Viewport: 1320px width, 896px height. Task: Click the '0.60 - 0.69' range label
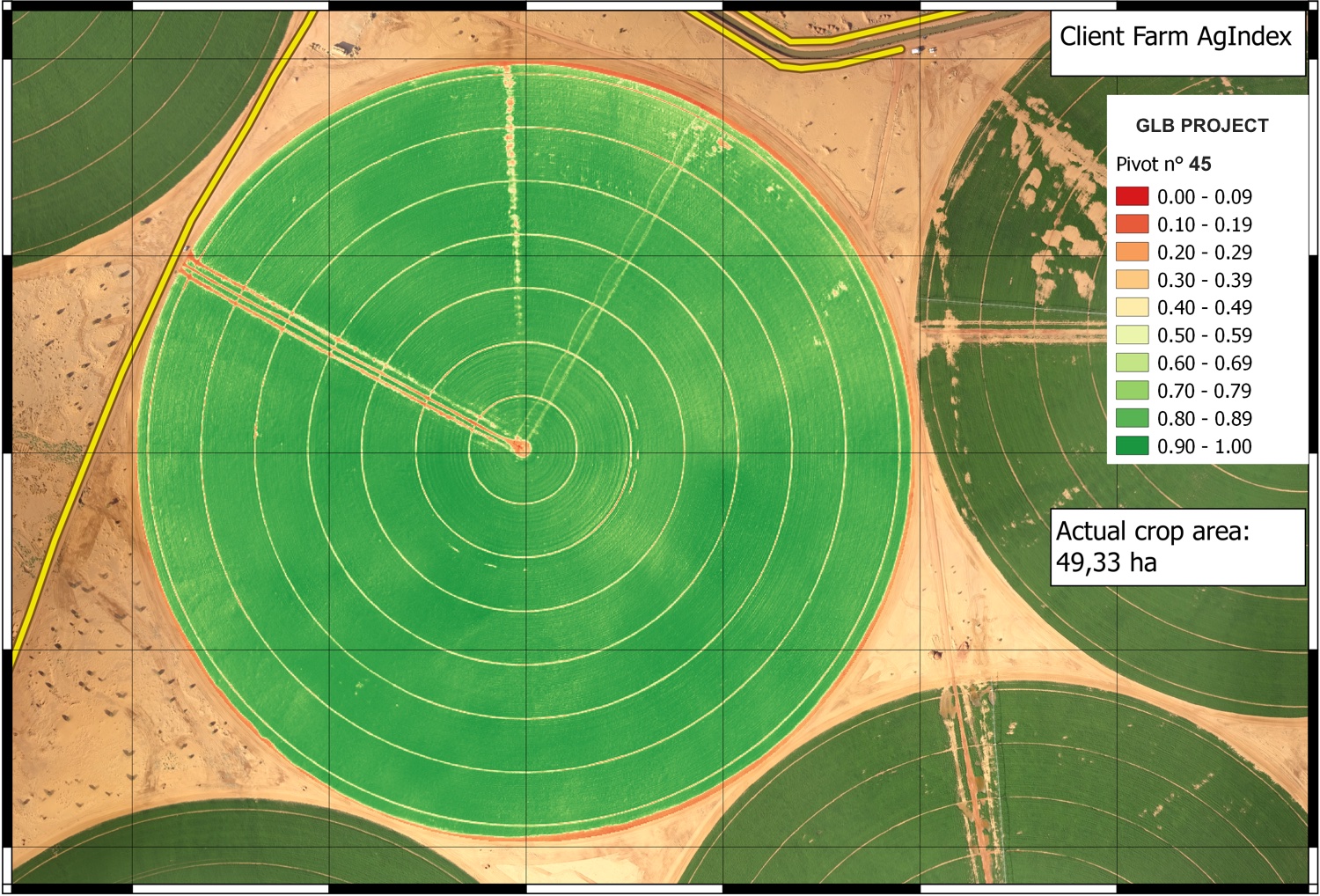click(1205, 364)
